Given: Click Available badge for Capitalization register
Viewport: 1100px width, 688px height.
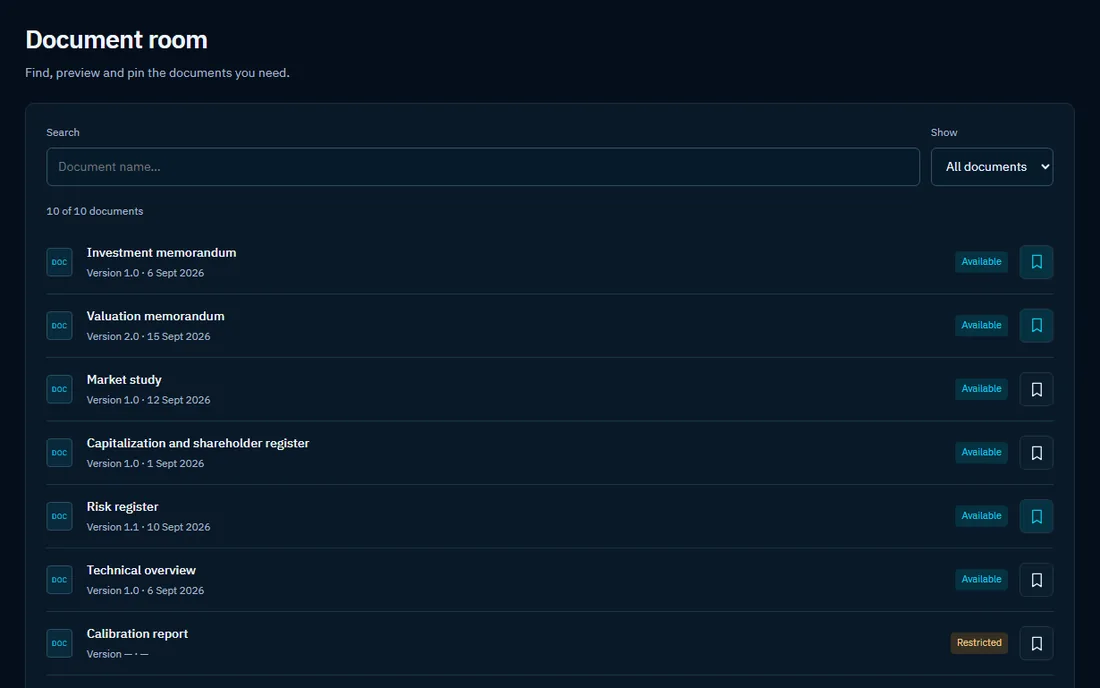Looking at the screenshot, I should point(981,452).
